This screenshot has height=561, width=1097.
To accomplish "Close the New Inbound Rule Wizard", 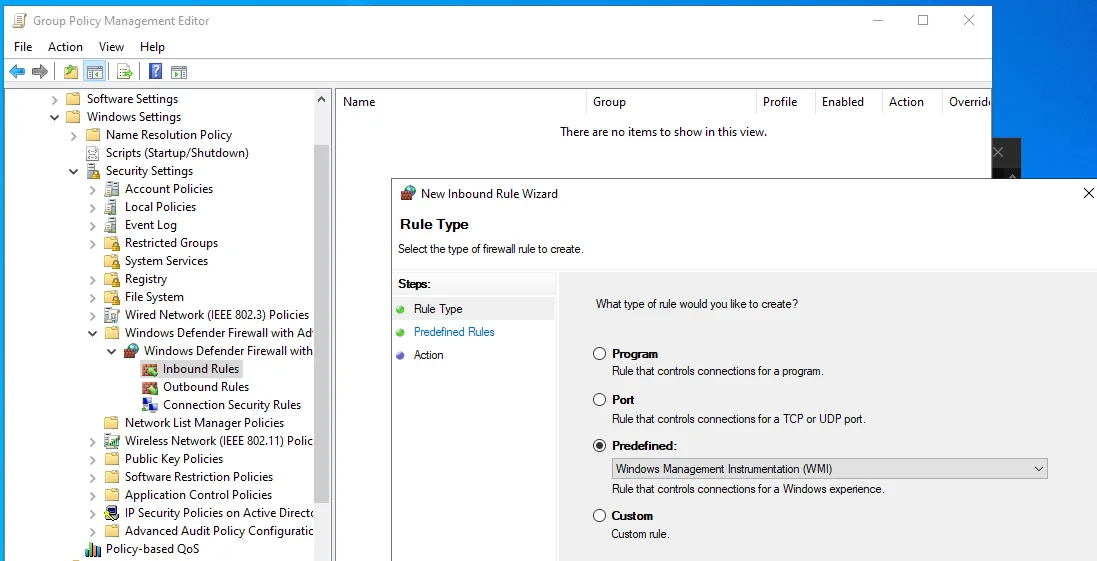I will pyautogui.click(x=1088, y=193).
